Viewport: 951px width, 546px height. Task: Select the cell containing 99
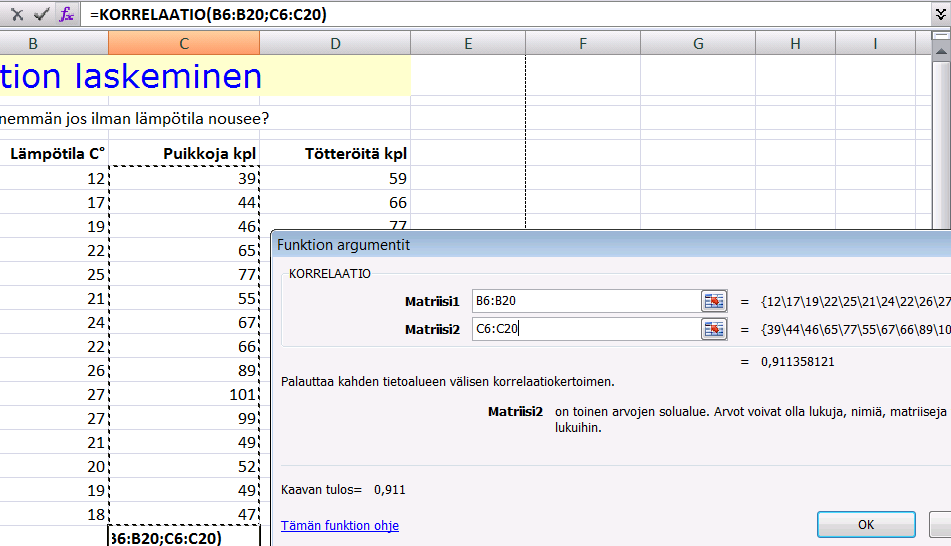[x=184, y=419]
